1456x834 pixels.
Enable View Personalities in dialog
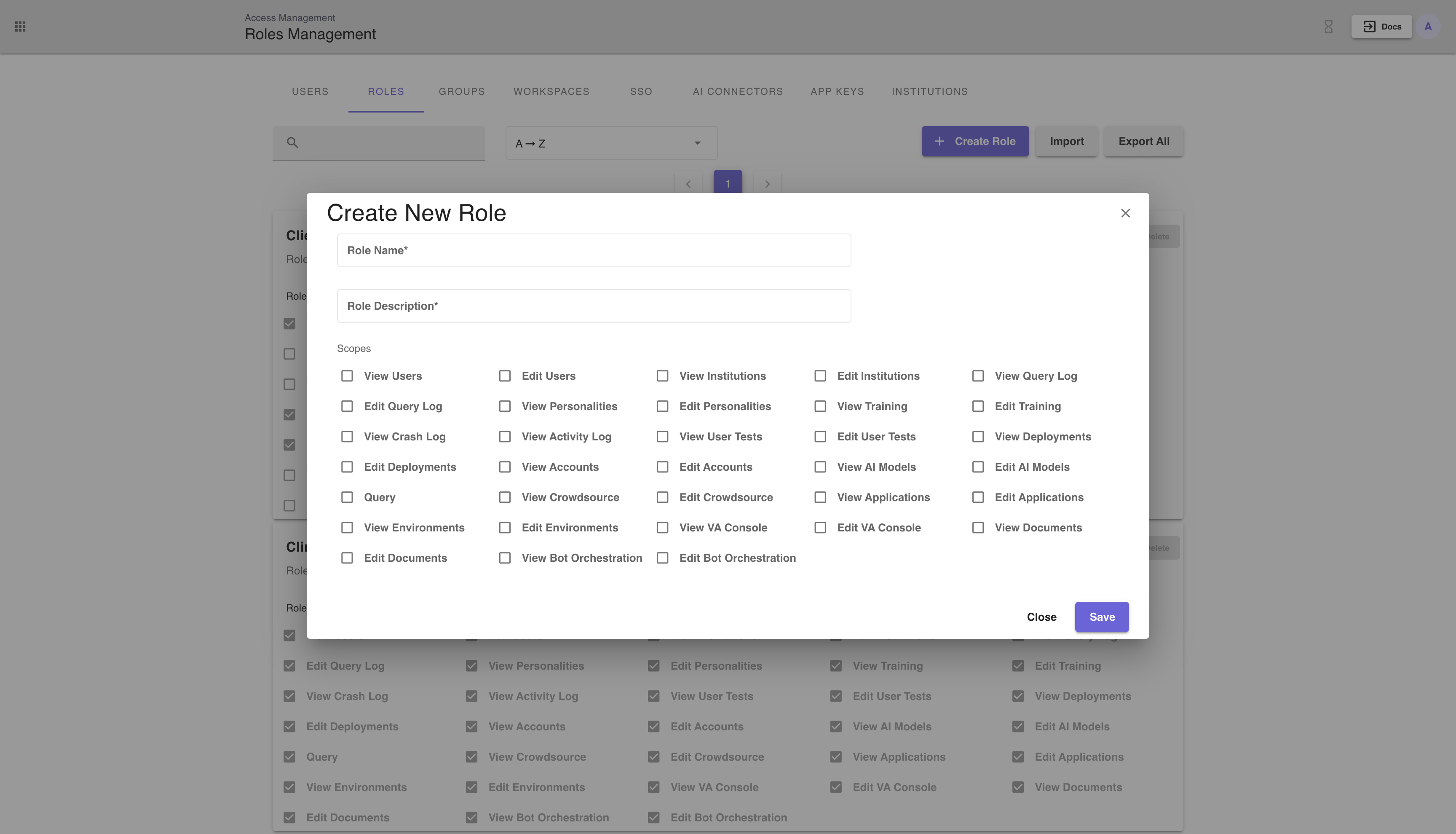click(504, 406)
